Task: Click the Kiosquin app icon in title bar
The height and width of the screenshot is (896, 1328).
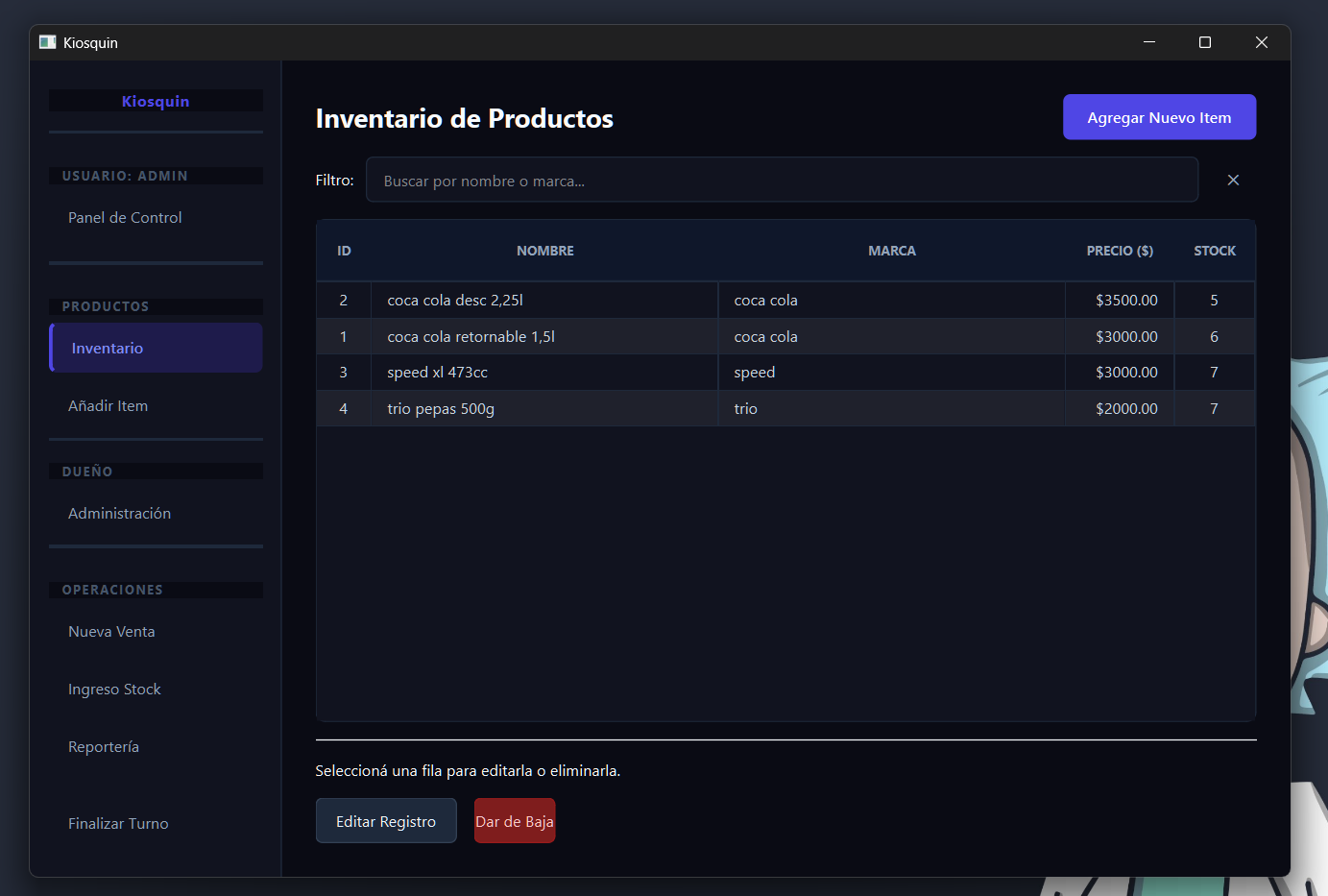Action: point(46,42)
